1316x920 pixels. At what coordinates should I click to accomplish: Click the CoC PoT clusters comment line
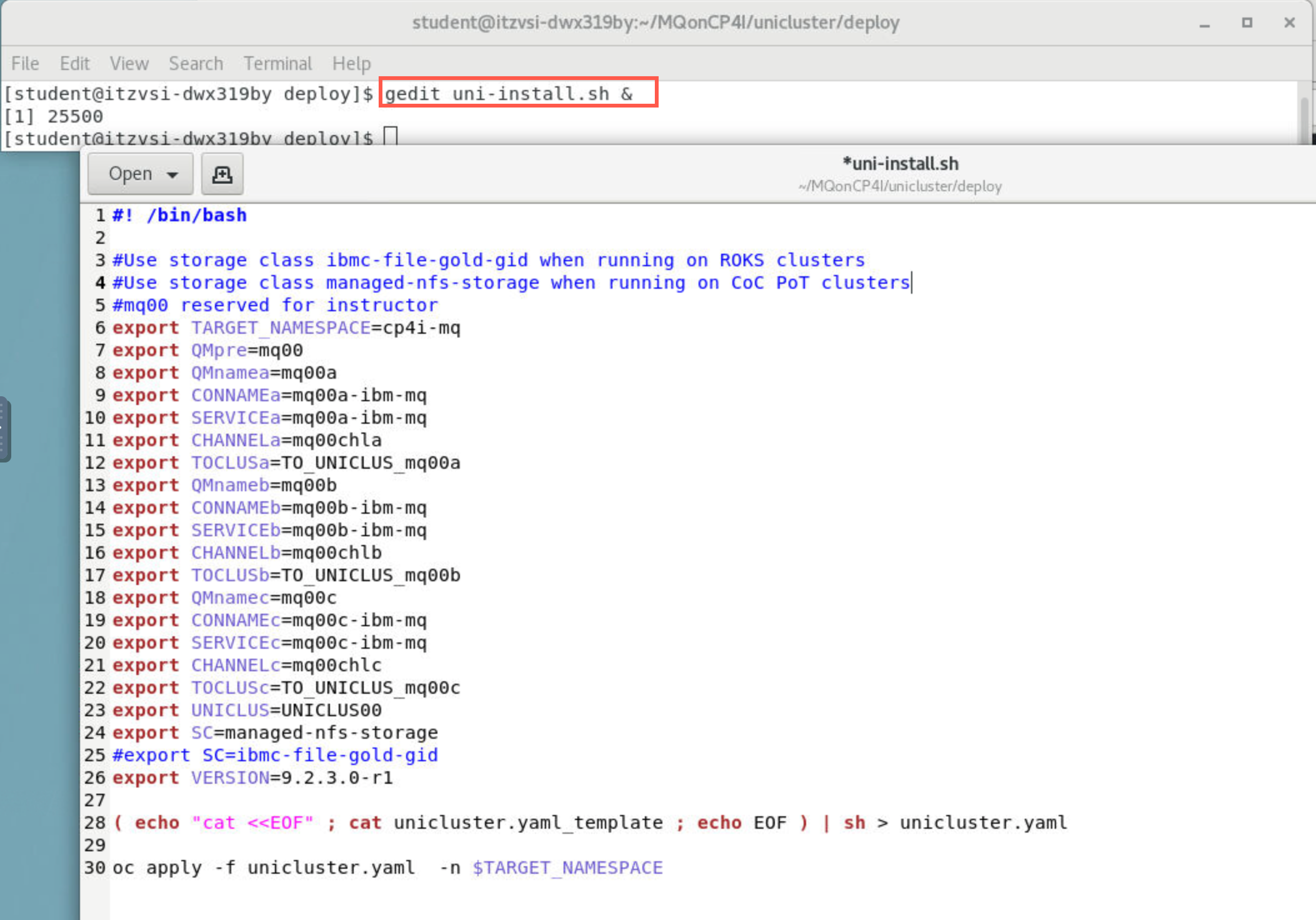(511, 282)
